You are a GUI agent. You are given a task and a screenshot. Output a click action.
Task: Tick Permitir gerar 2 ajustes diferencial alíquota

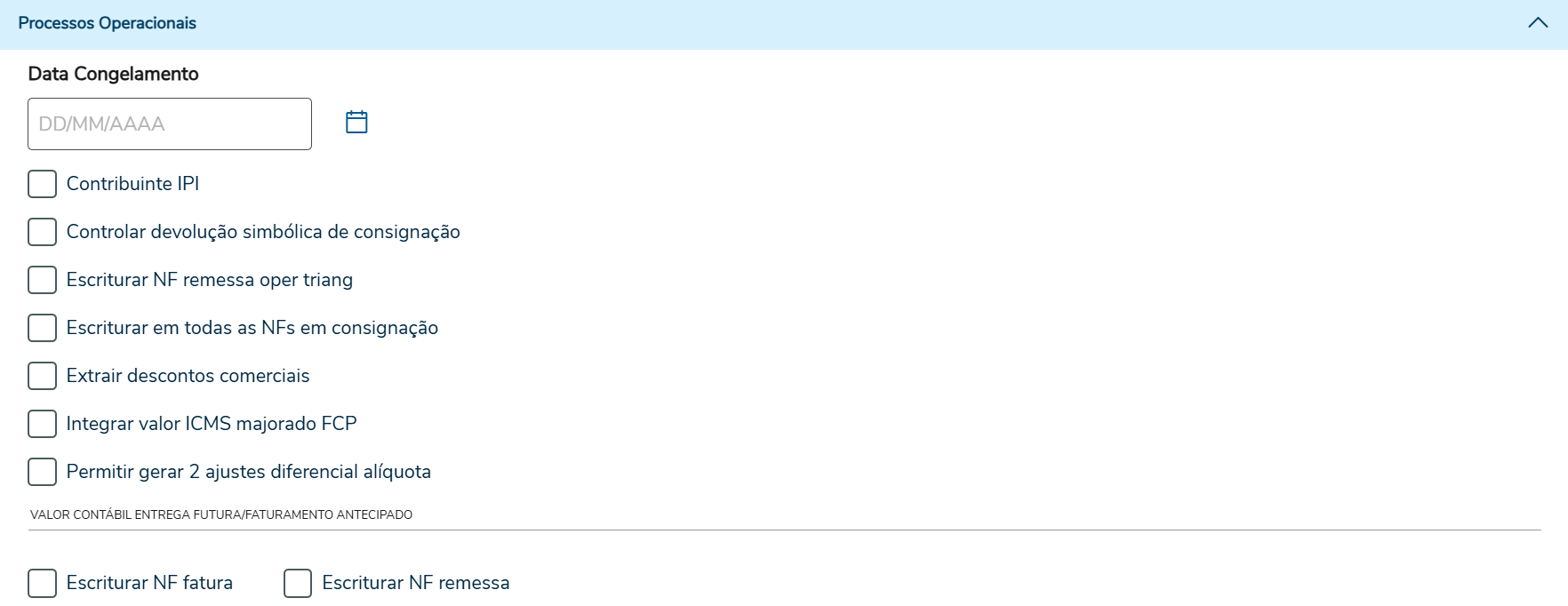click(x=42, y=472)
